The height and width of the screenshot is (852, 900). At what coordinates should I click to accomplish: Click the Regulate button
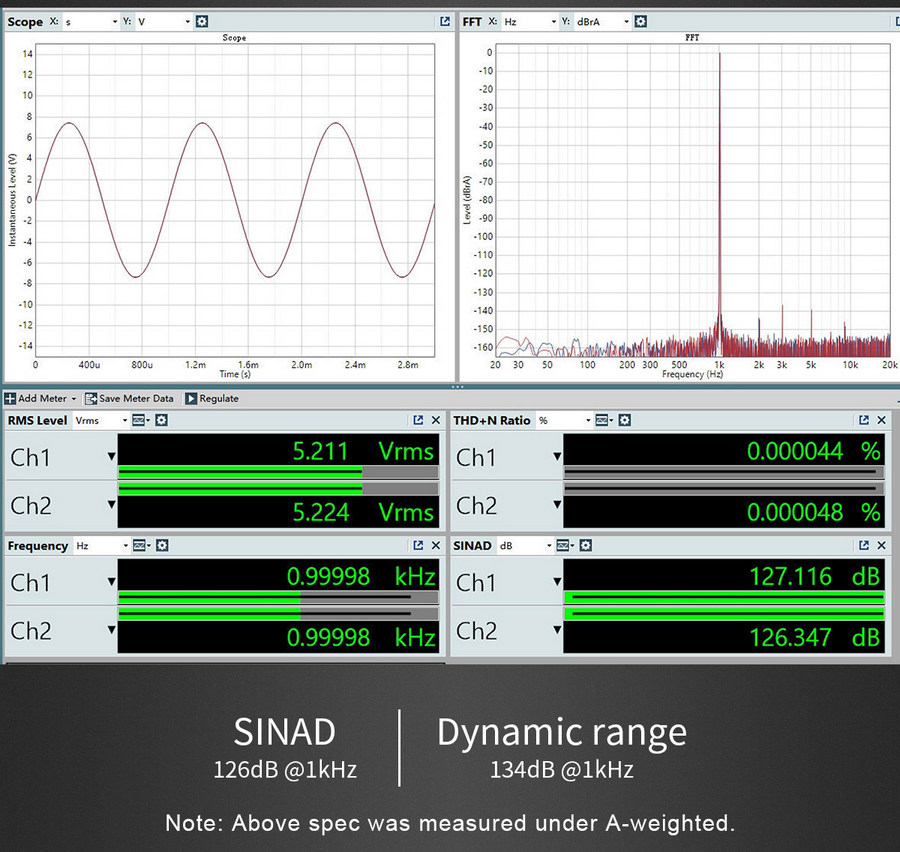pos(212,398)
